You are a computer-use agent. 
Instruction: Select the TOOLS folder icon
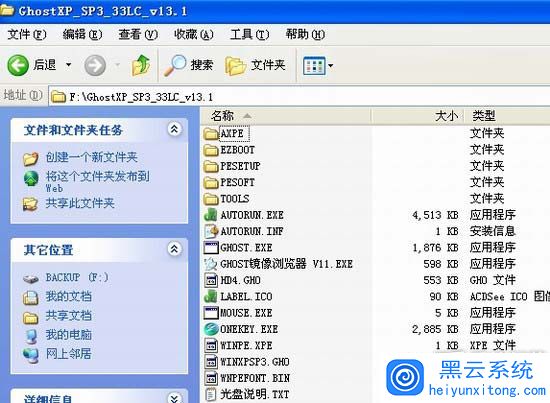tap(211, 199)
